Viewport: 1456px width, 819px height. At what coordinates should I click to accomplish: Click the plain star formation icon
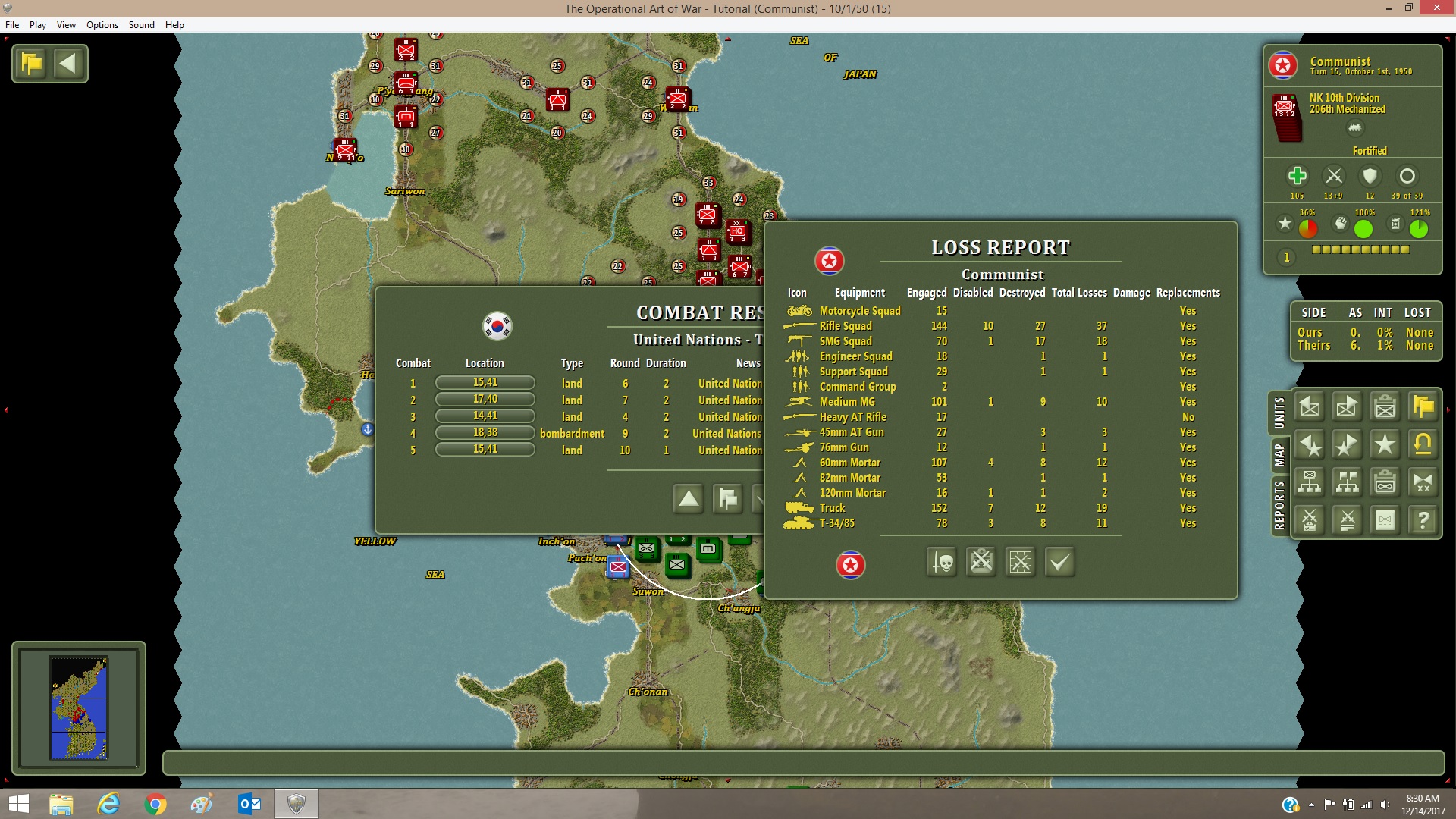point(1385,445)
